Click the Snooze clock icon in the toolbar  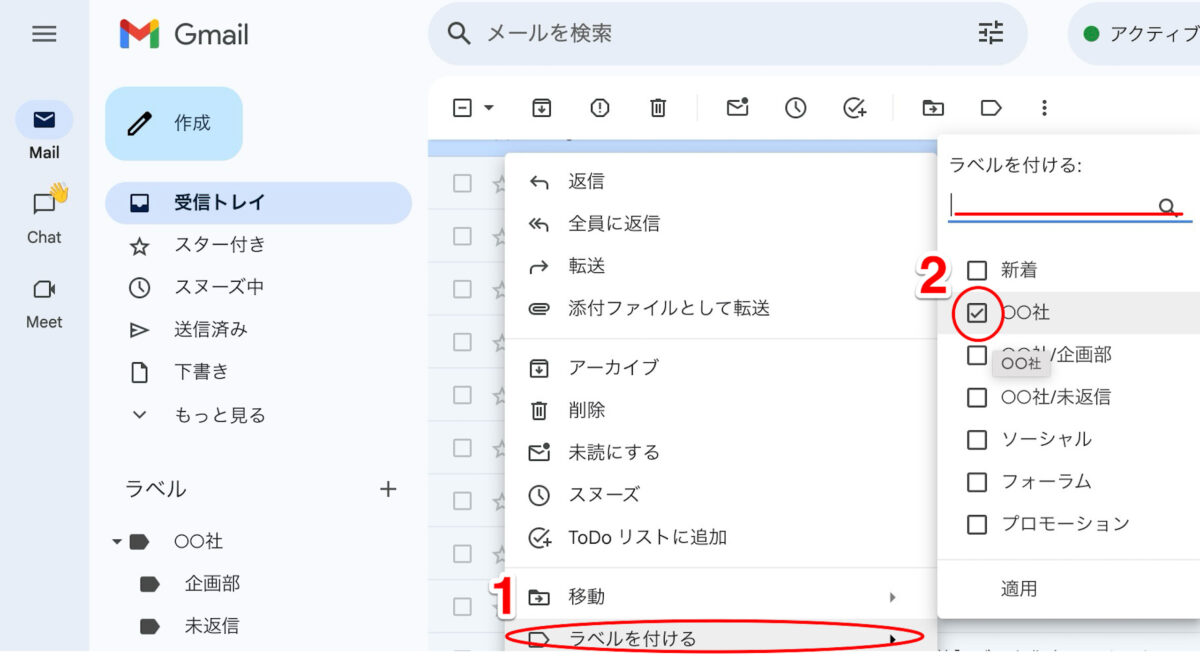(796, 107)
